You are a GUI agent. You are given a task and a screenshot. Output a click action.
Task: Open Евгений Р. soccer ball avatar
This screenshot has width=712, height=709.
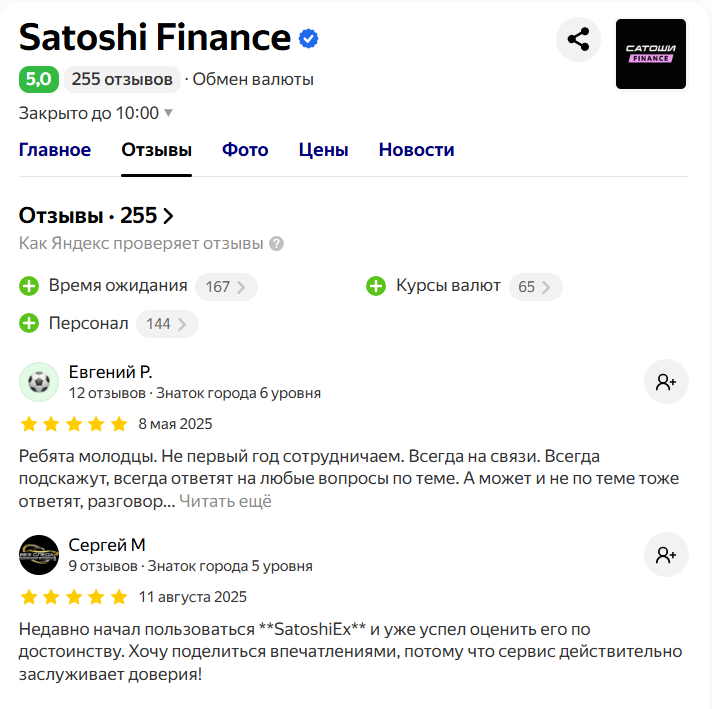pos(39,382)
